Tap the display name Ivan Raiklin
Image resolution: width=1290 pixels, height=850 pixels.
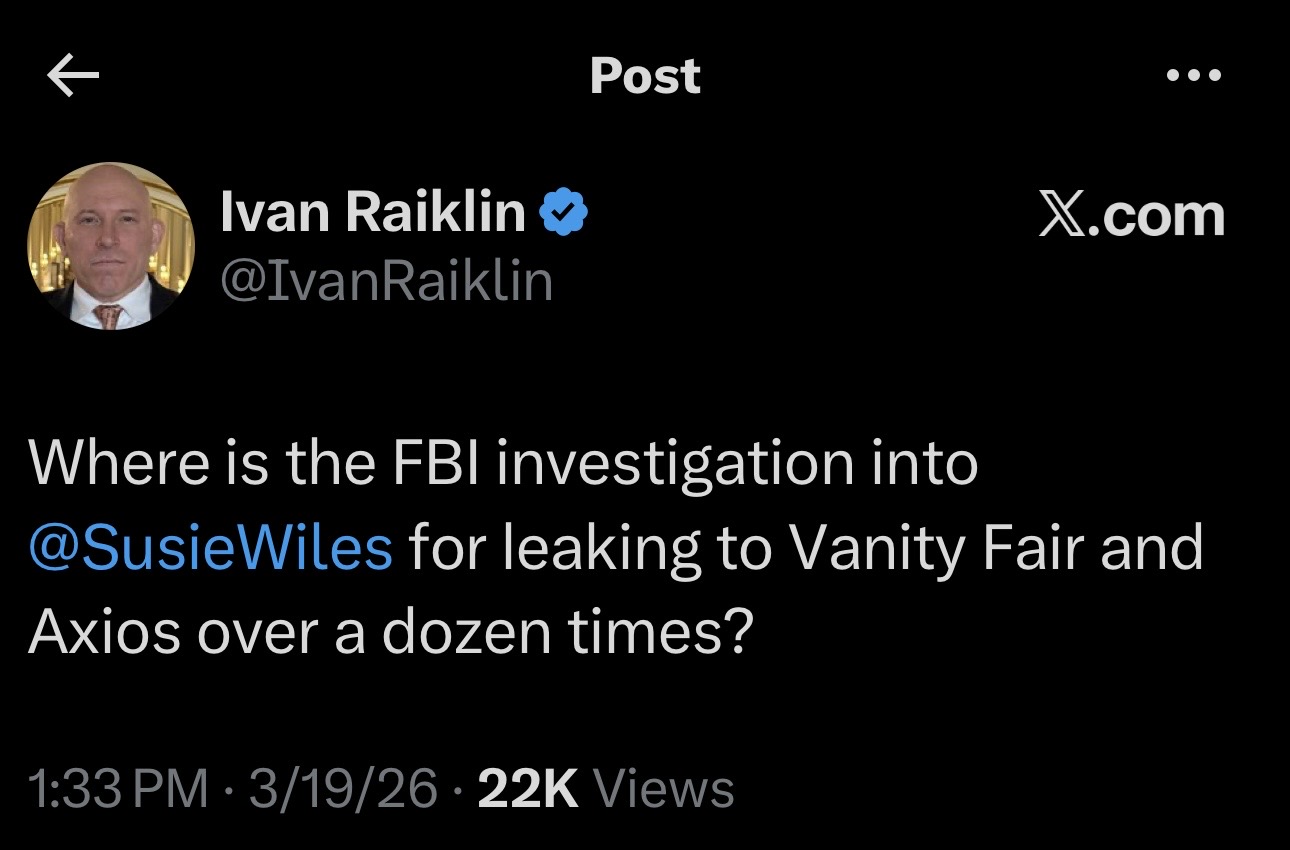372,213
